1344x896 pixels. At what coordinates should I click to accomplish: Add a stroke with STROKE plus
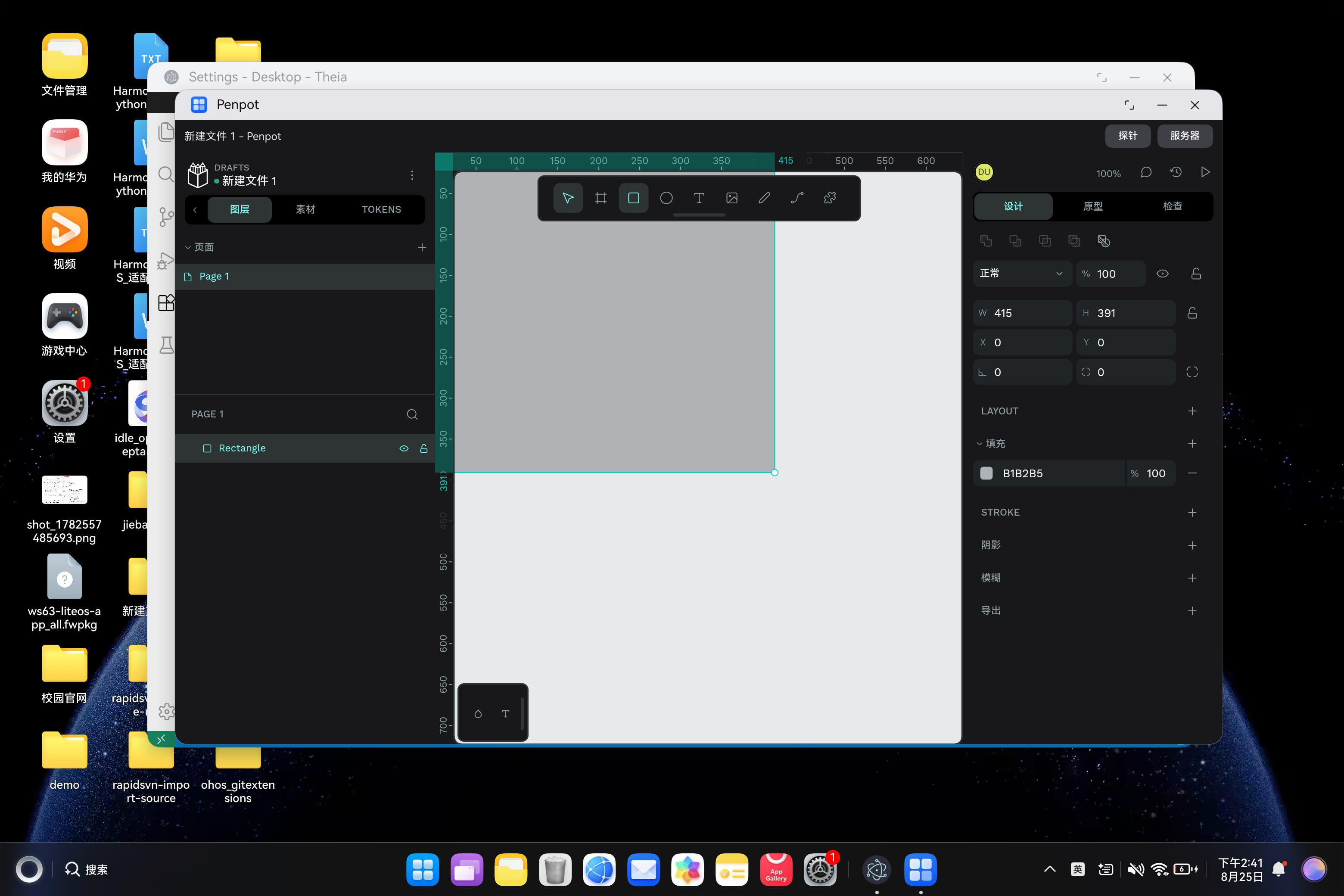tap(1192, 513)
